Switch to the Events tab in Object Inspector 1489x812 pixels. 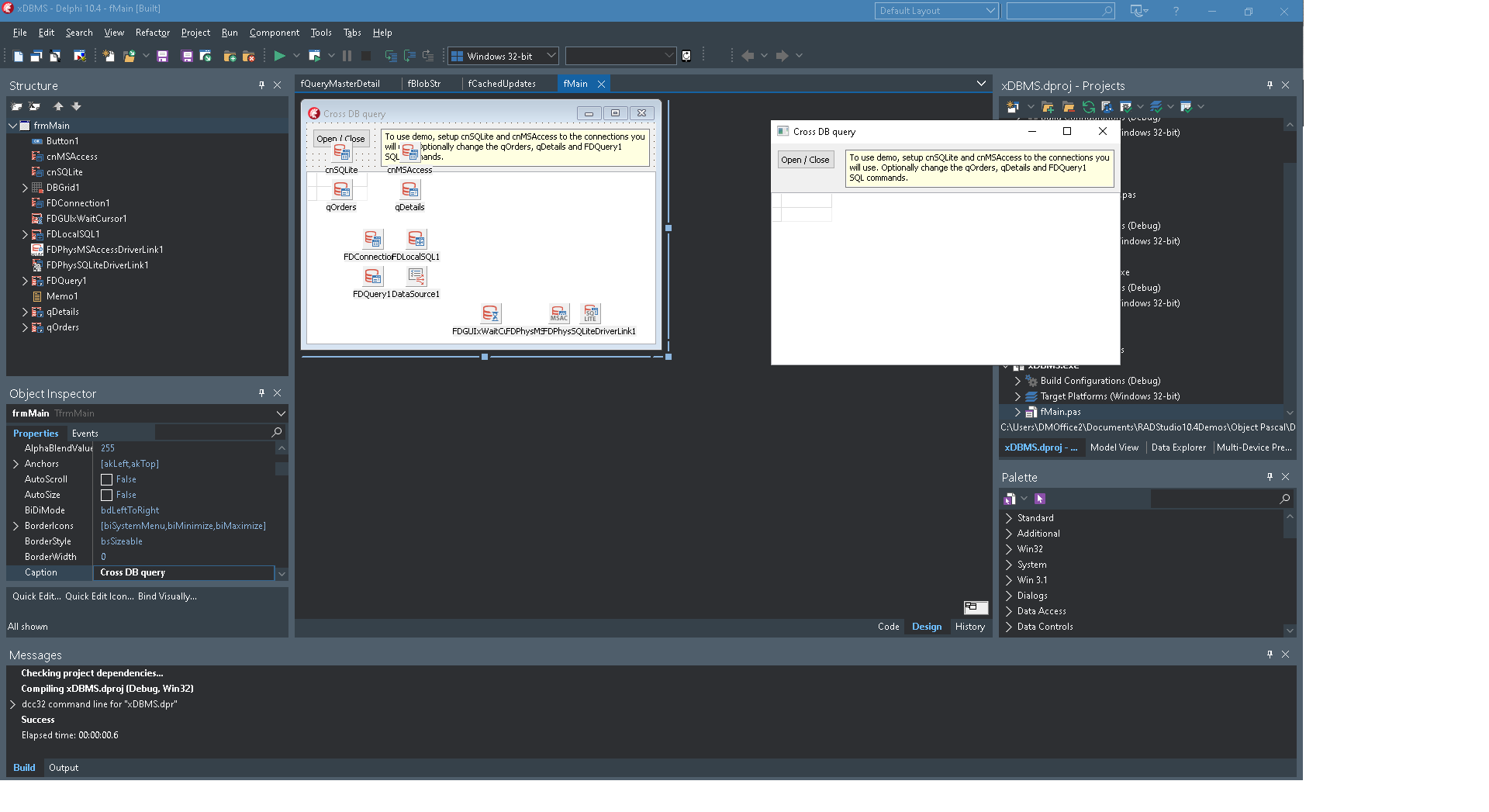pyautogui.click(x=85, y=434)
